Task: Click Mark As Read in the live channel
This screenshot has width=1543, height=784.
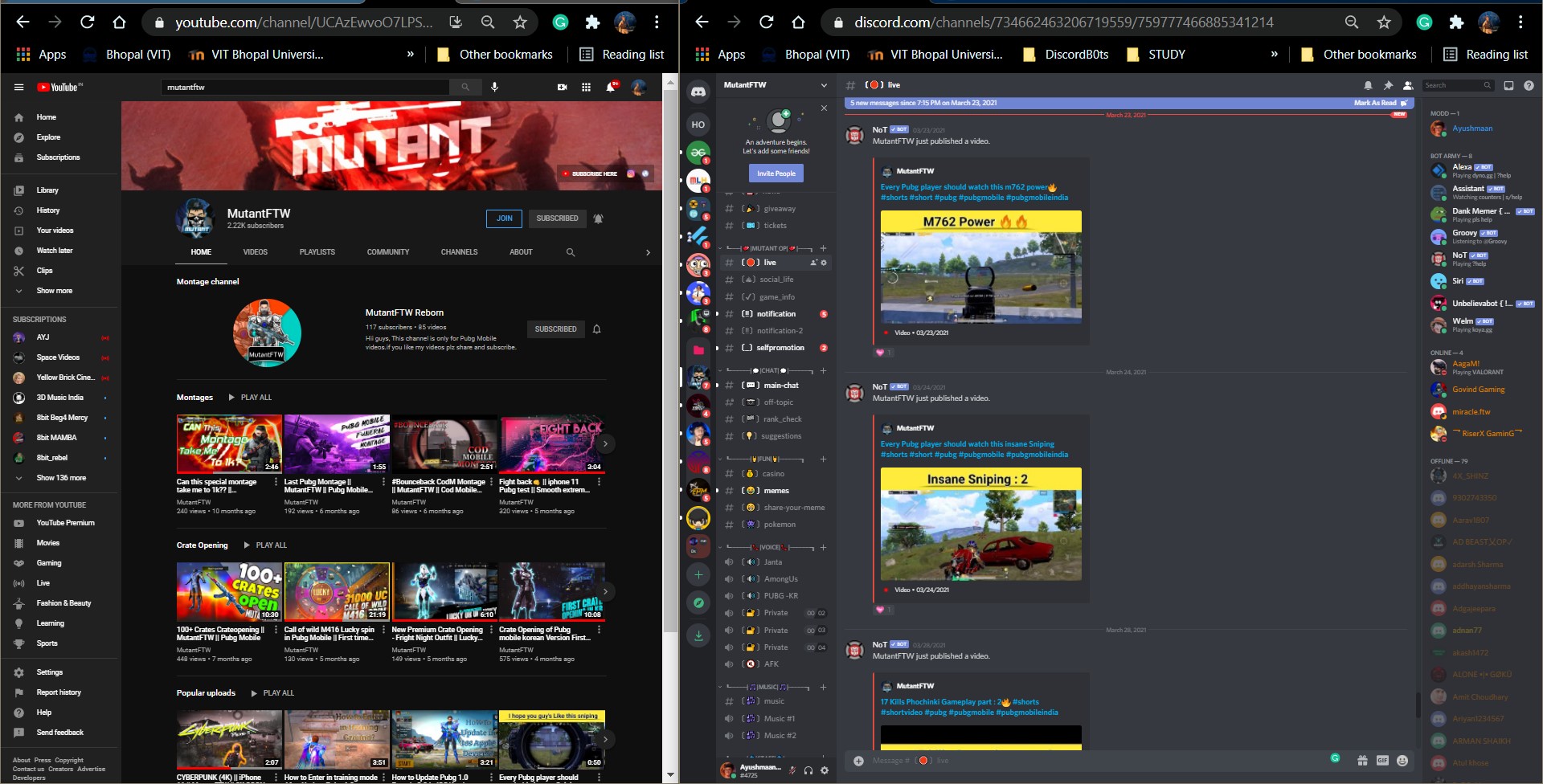Action: coord(1380,103)
